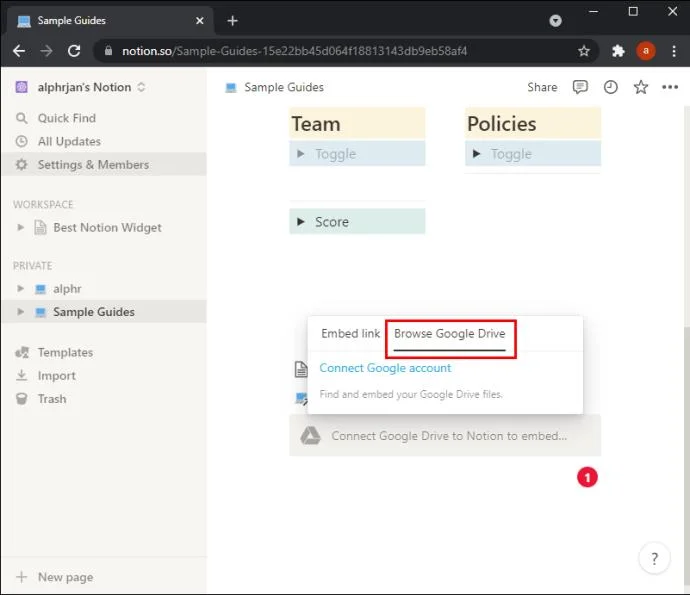
Task: Open Best Notion Widget page
Action: 107,228
